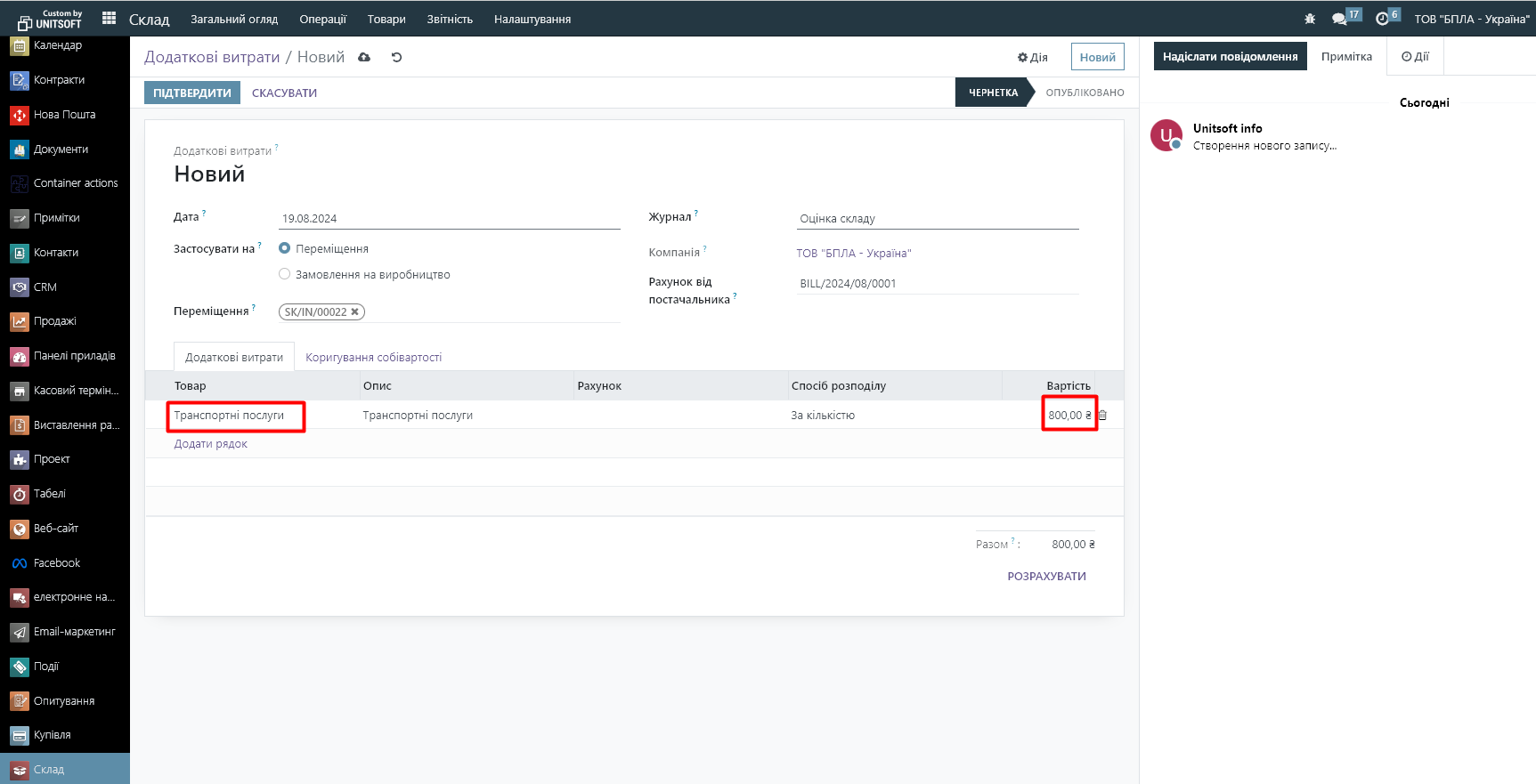Click the Дата input field

tap(449, 218)
